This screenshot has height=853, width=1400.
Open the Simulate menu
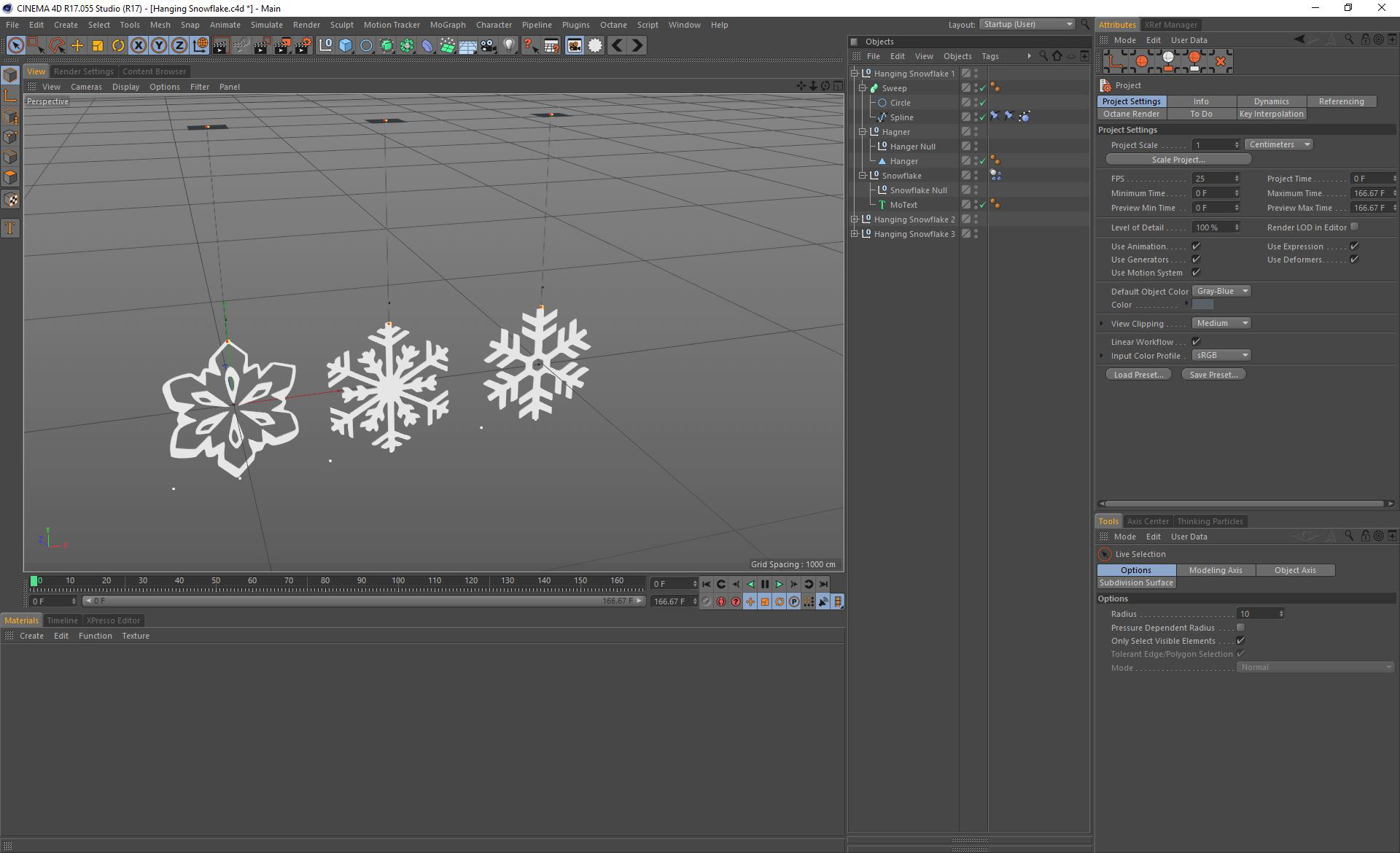click(x=267, y=25)
